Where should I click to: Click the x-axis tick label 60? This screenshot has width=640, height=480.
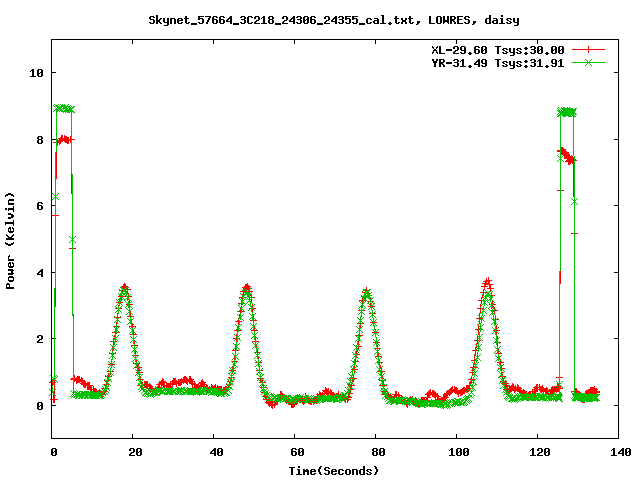click(297, 452)
